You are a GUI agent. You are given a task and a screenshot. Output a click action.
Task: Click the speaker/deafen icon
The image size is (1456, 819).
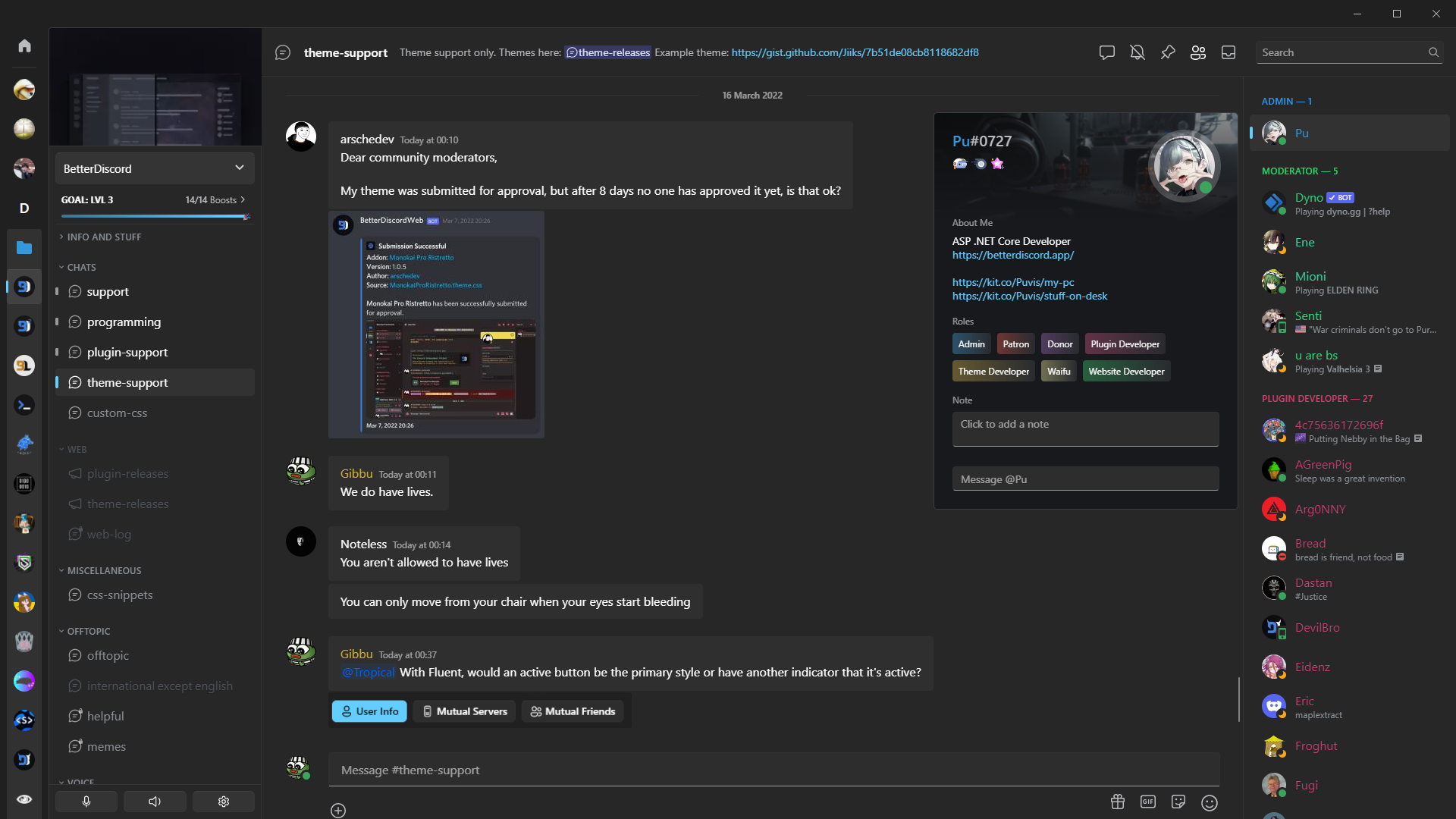point(154,800)
